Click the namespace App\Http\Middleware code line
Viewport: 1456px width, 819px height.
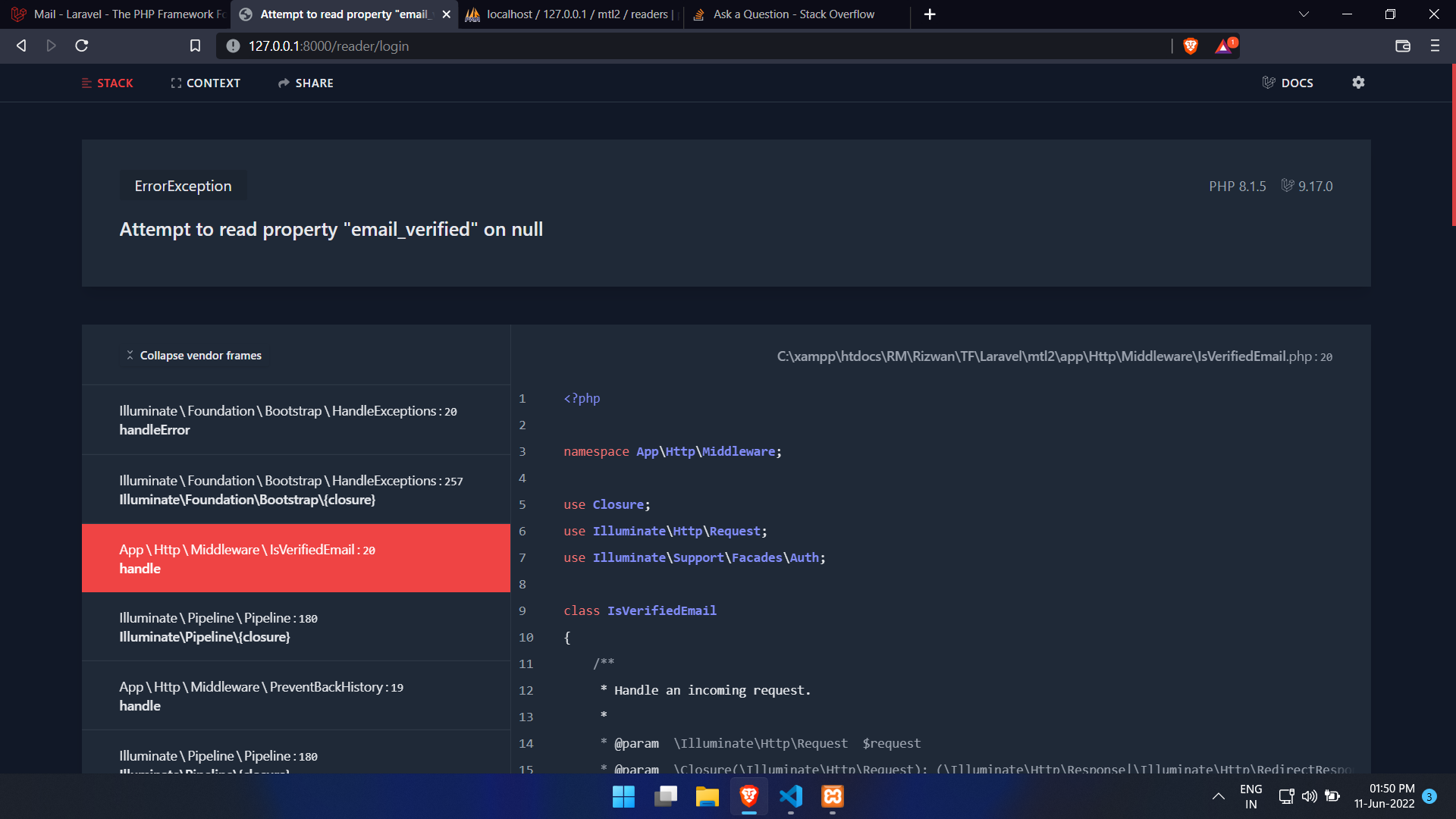click(673, 451)
